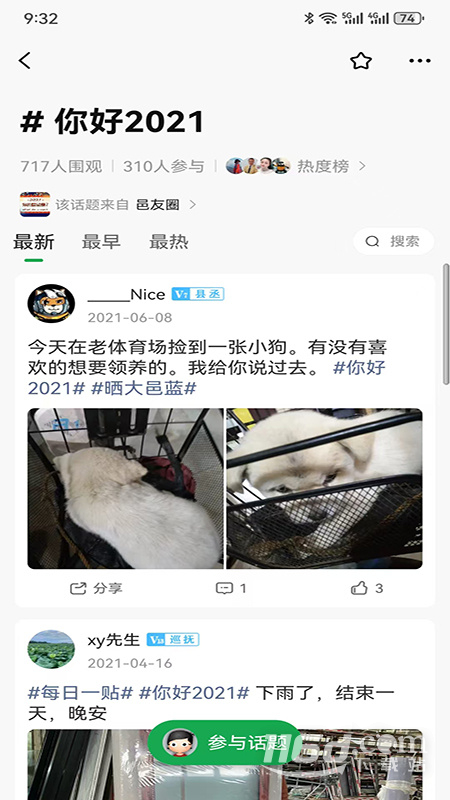Screen dimensions: 450x800
Task: Switch to the 最新 tab
Action: [34, 242]
